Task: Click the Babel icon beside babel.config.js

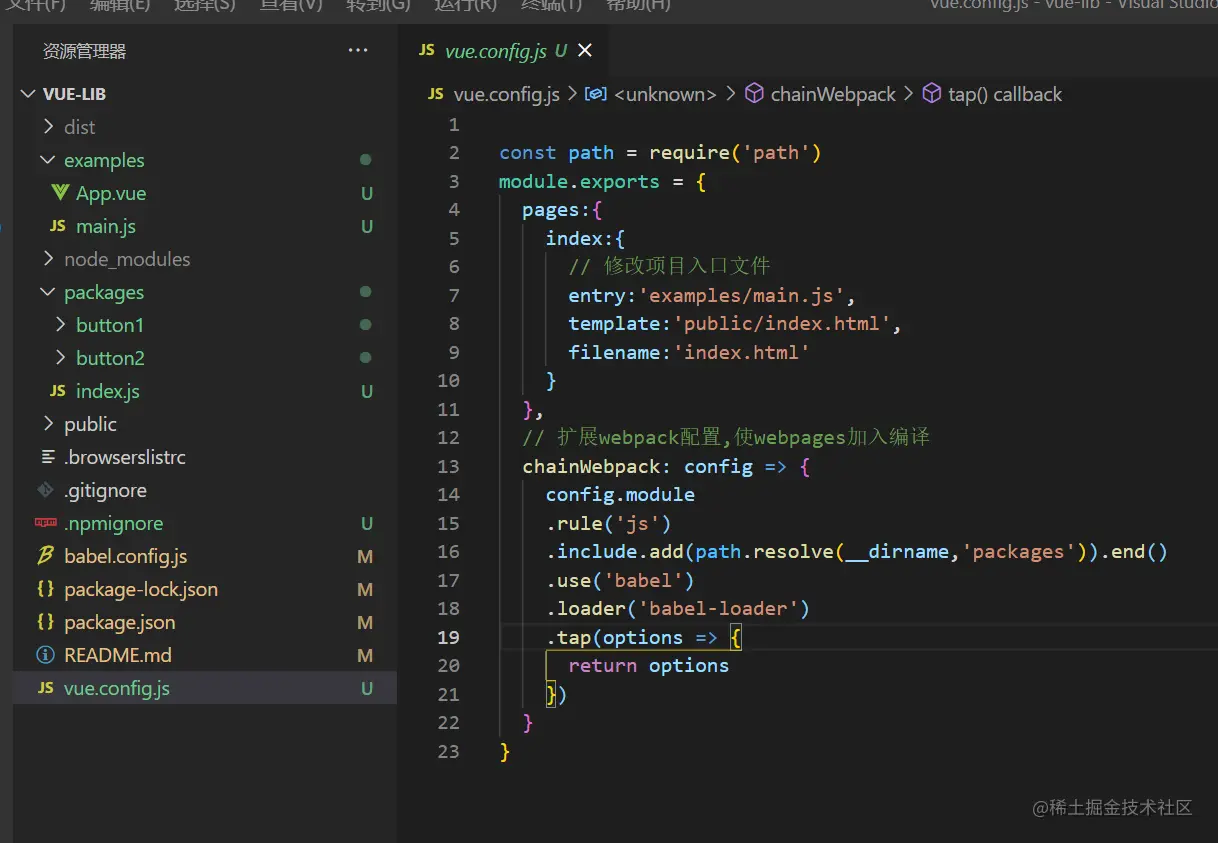Action: (x=45, y=556)
